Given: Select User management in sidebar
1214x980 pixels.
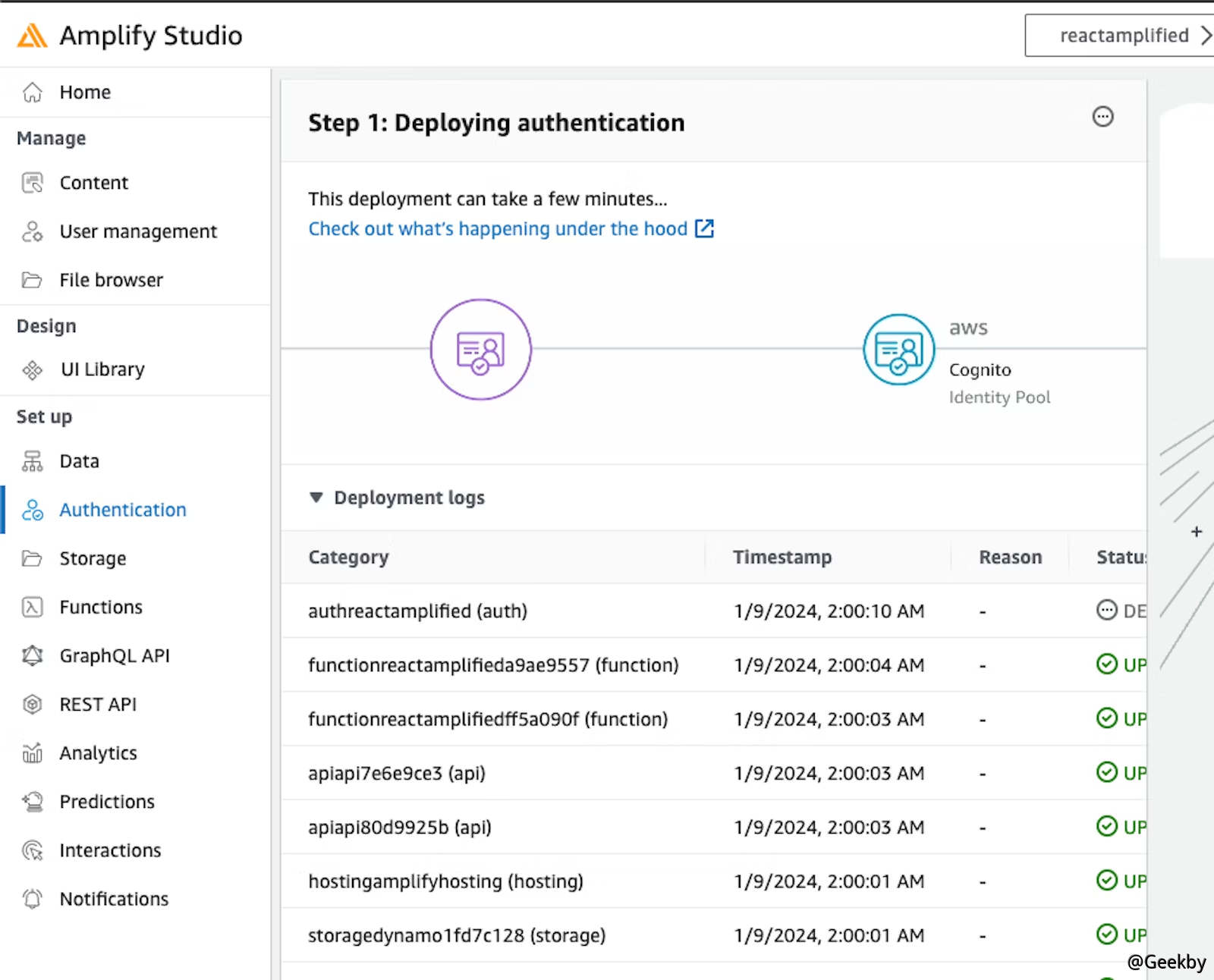Looking at the screenshot, I should point(137,231).
